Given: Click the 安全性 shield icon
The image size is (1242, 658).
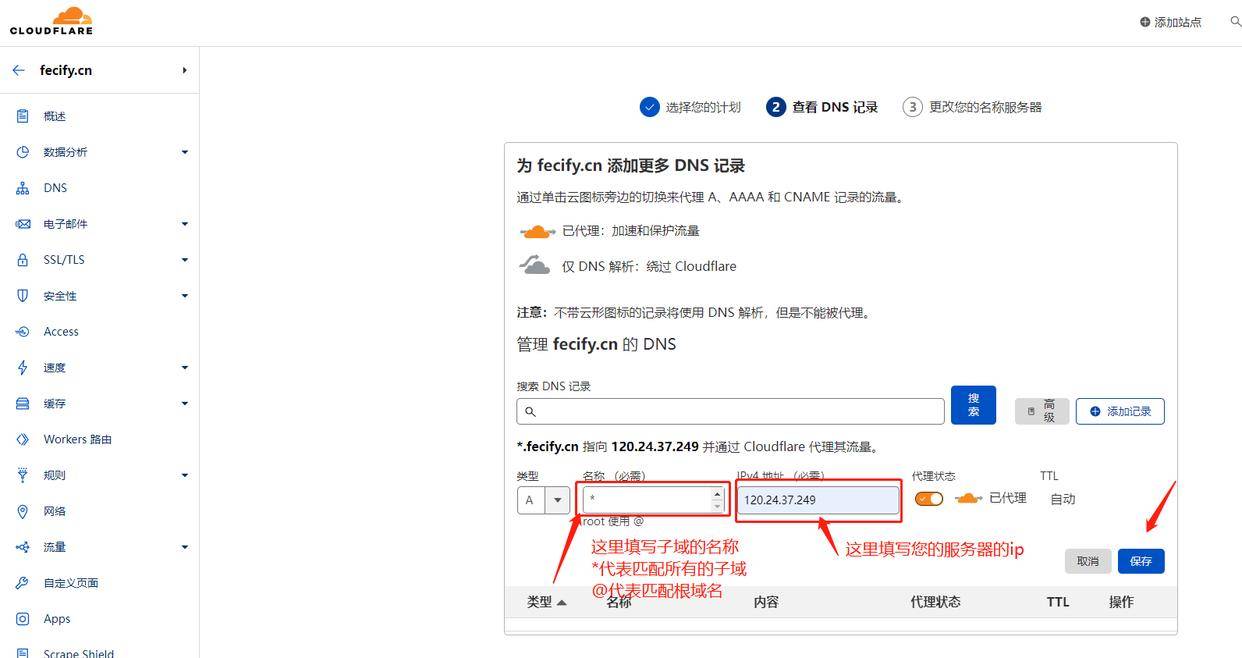Looking at the screenshot, I should 23,296.
